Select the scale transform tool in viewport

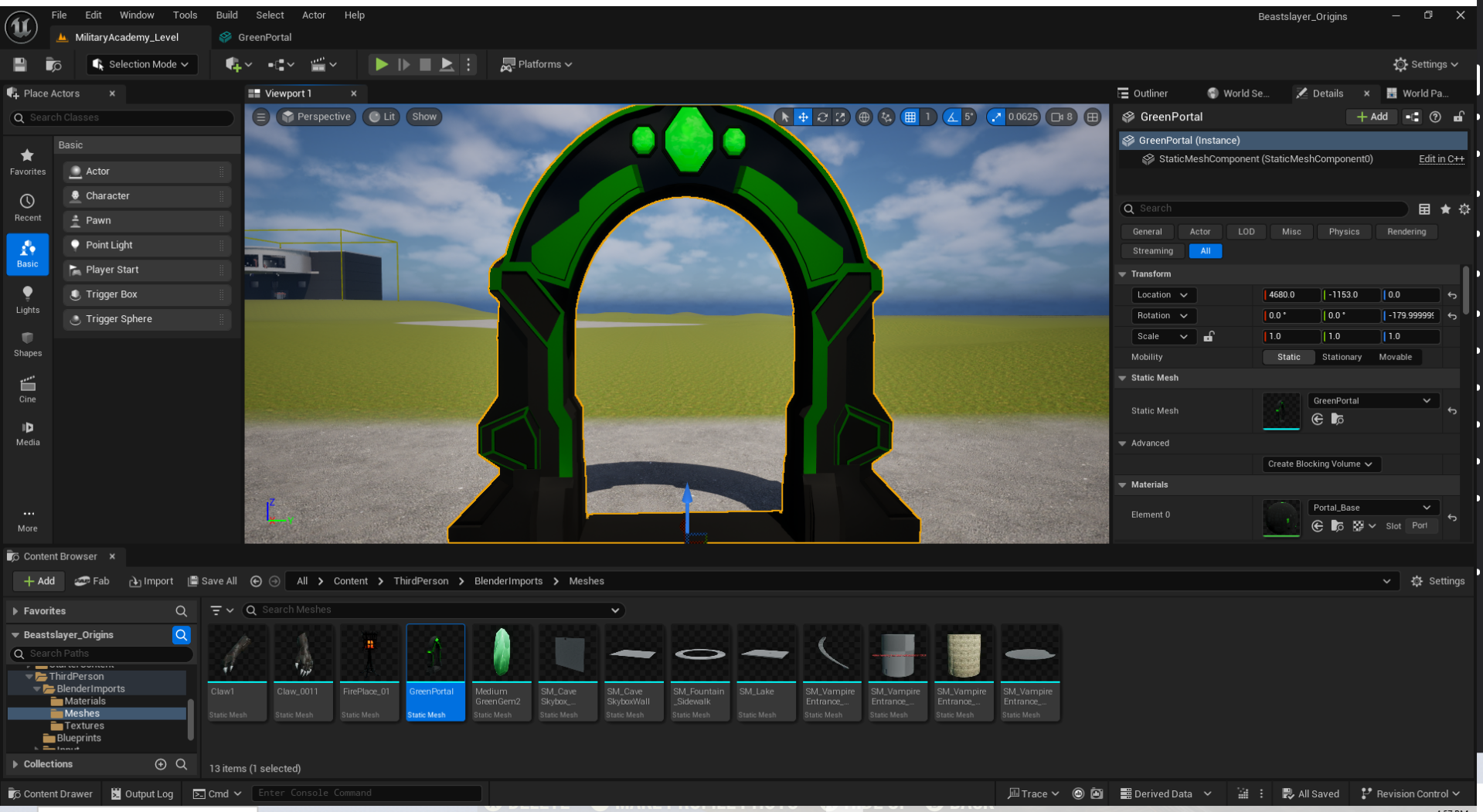click(x=841, y=117)
